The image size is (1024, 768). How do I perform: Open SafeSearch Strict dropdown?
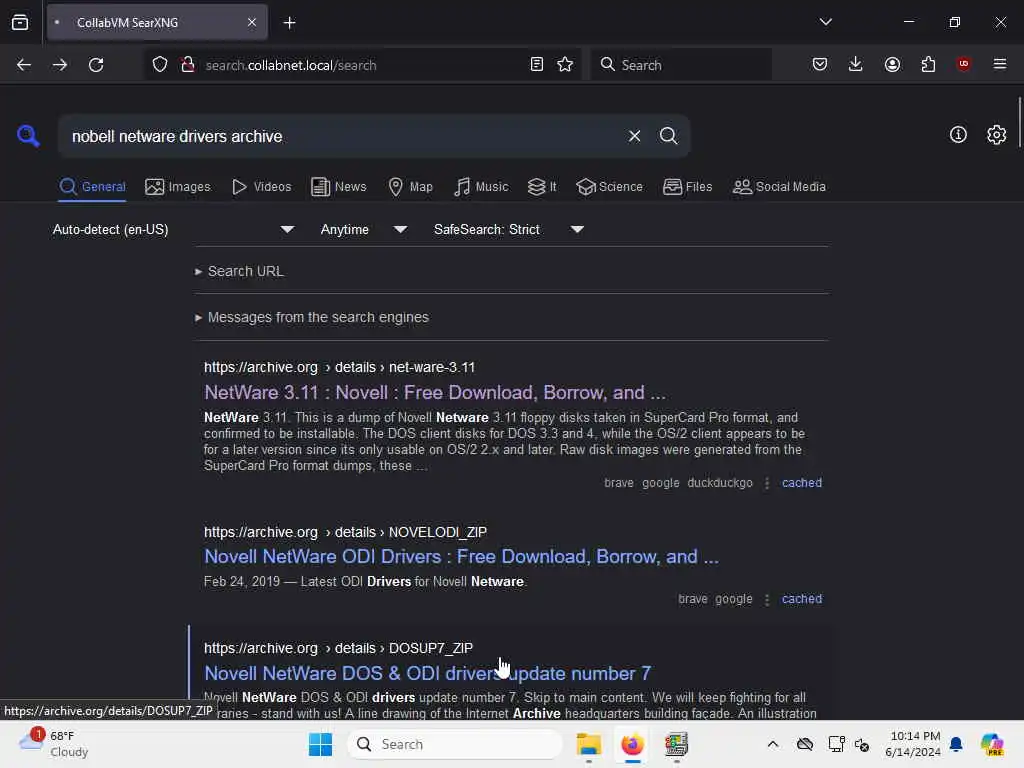508,229
